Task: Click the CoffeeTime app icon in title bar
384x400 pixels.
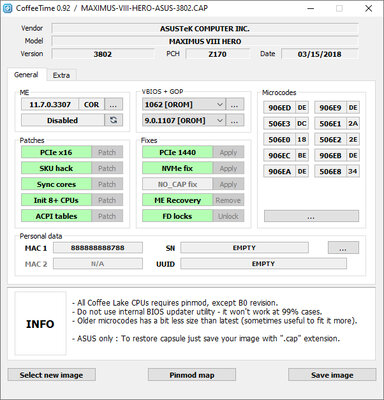Action: click(x=7, y=8)
